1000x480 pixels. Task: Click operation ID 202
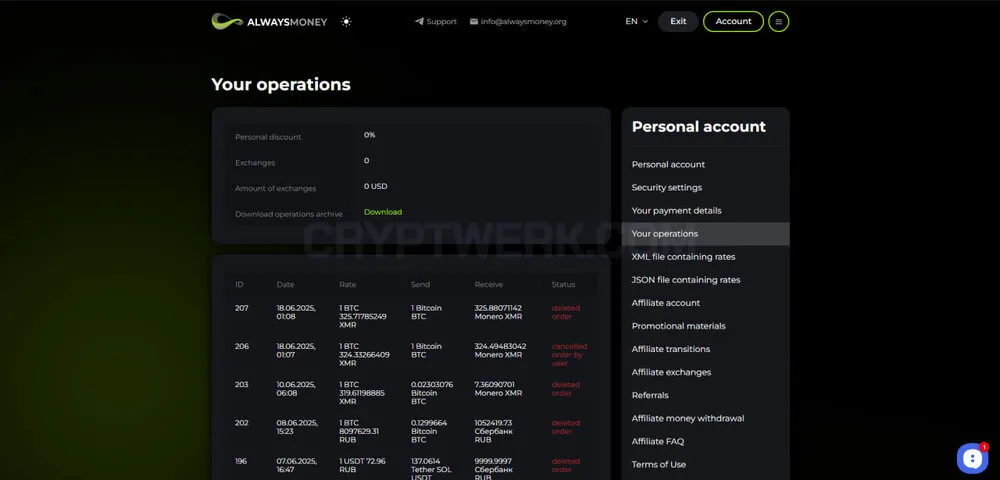242,423
